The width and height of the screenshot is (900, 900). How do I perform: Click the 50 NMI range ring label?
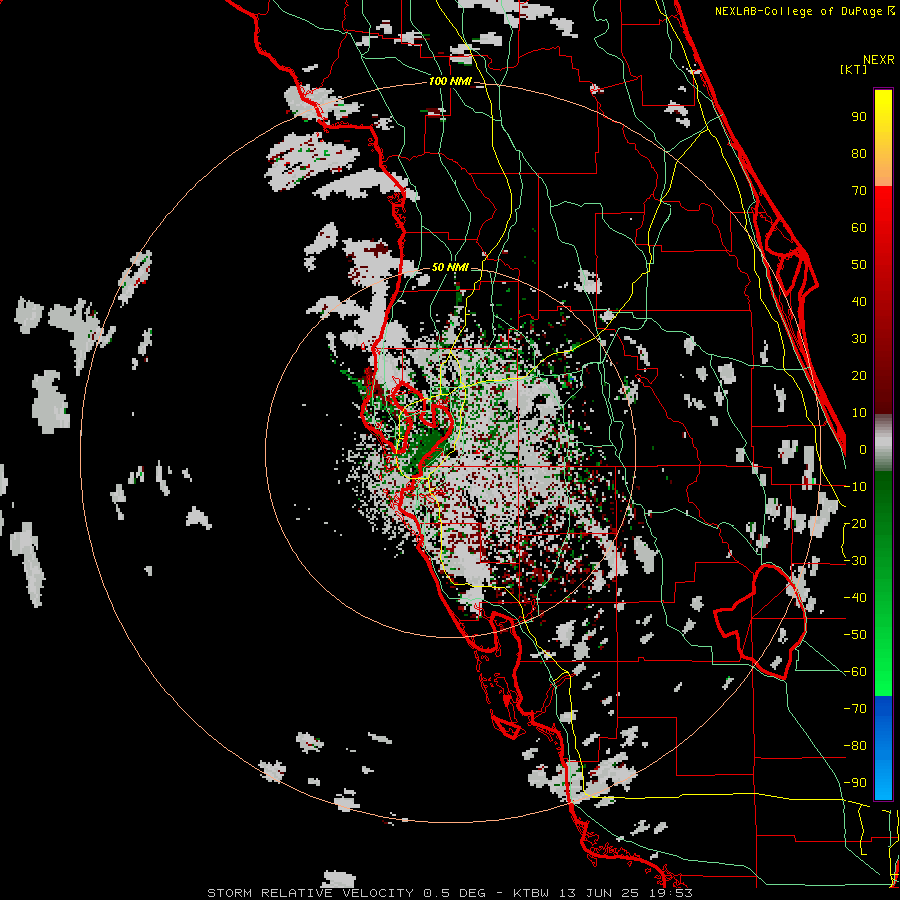click(450, 267)
